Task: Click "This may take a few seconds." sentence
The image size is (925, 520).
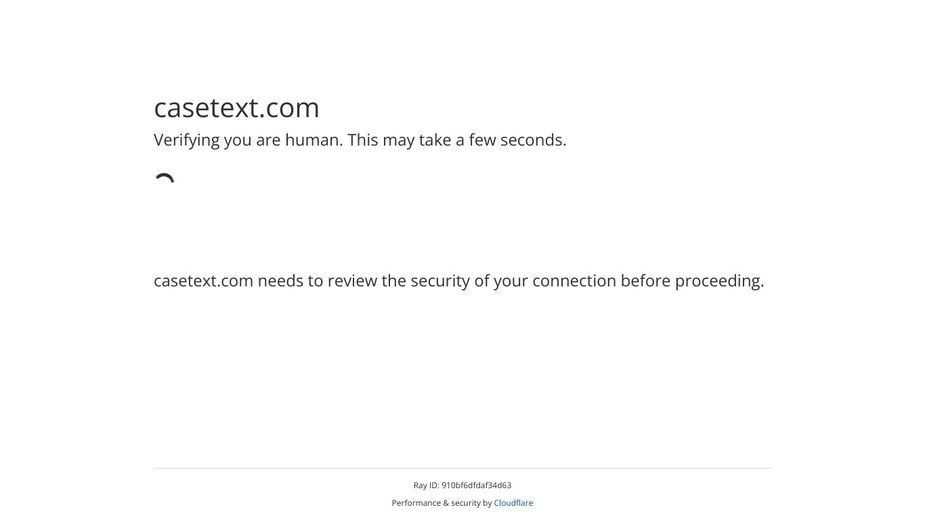Action: click(457, 140)
